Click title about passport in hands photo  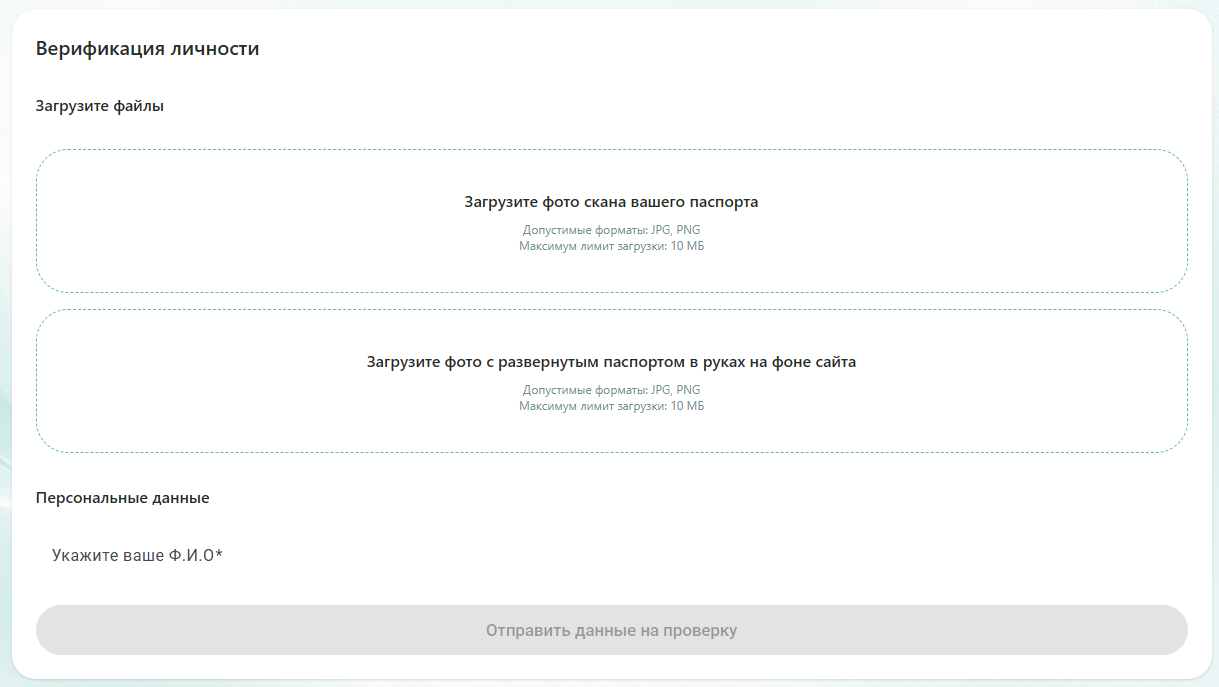pyautogui.click(x=611, y=362)
